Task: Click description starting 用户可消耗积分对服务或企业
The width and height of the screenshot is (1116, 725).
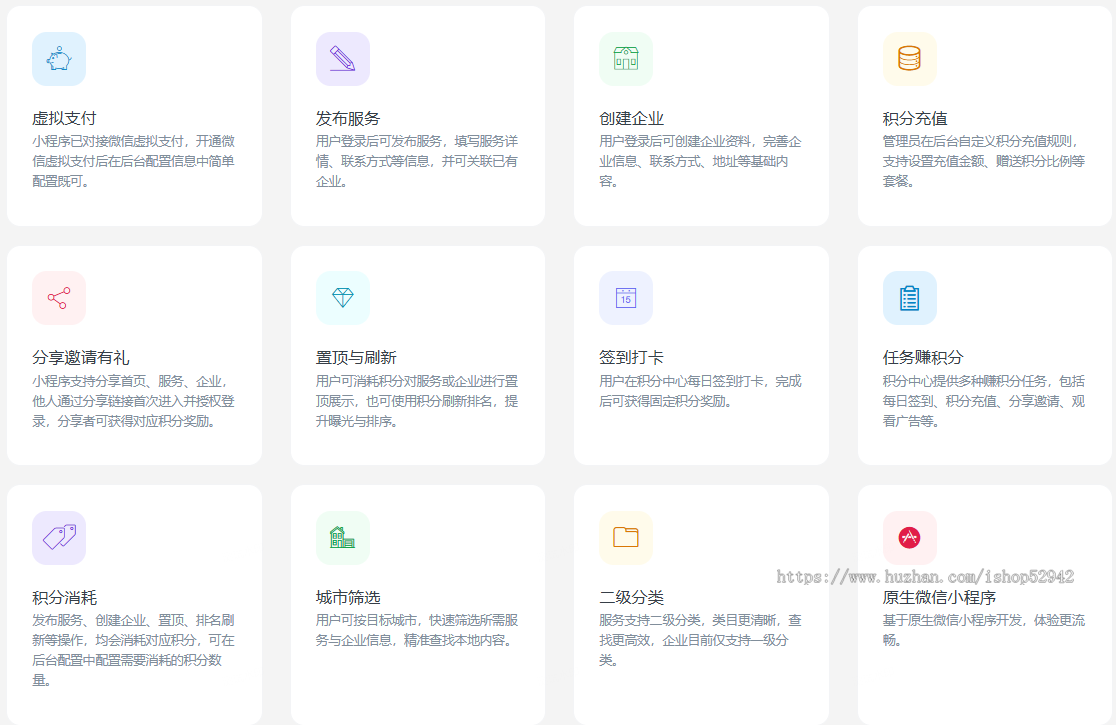Action: pyautogui.click(x=417, y=401)
